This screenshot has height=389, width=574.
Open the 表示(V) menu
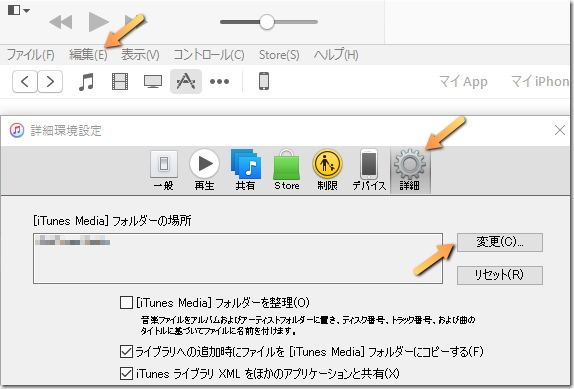(140, 55)
